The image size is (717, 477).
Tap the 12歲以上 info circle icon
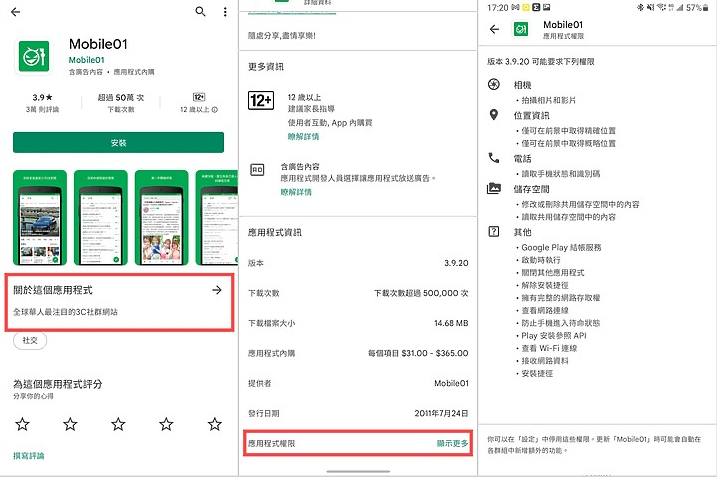pos(215,110)
